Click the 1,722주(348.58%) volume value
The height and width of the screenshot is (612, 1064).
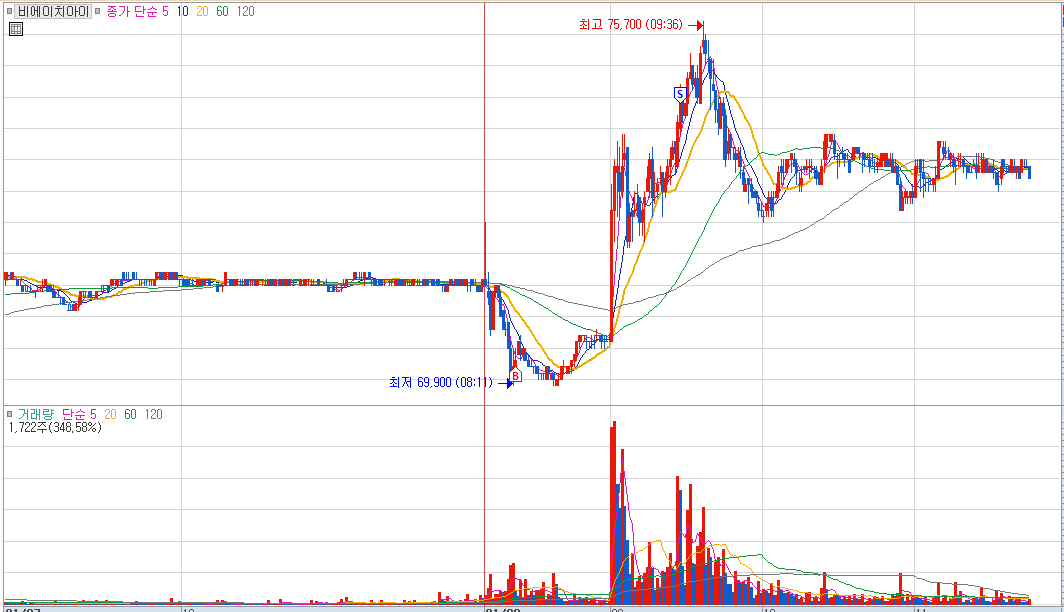[55, 427]
